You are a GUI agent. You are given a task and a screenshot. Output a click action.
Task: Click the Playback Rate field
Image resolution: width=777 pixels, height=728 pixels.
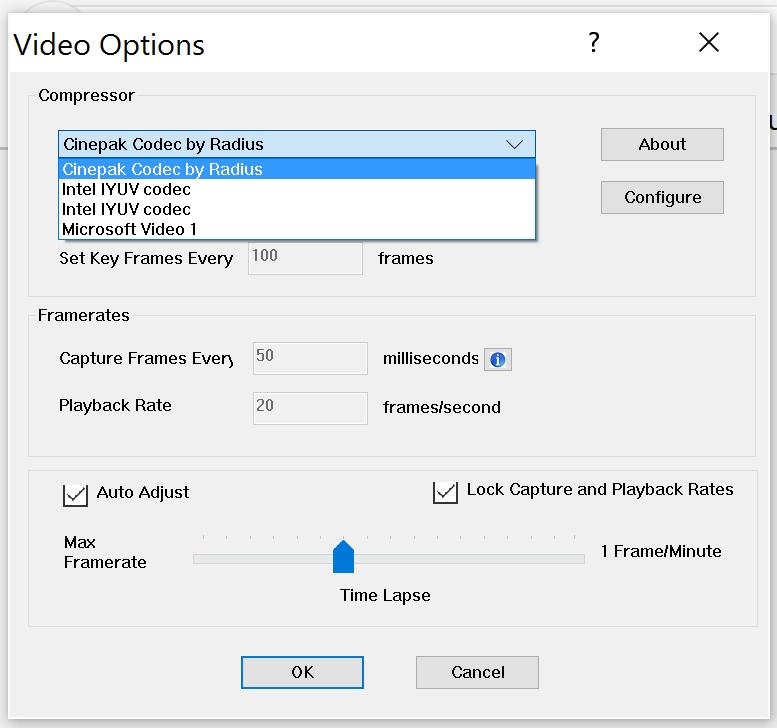pos(310,407)
